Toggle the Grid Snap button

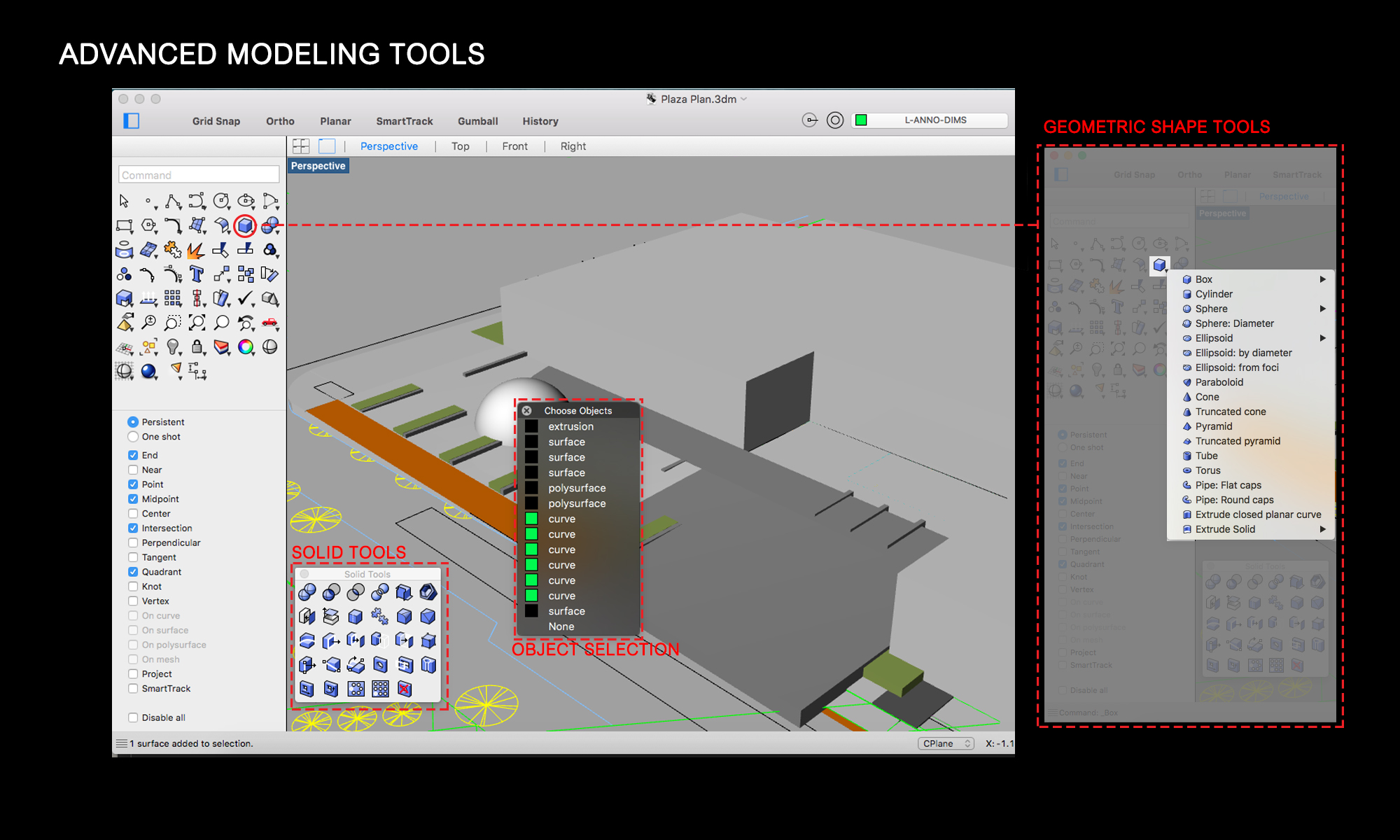pyautogui.click(x=216, y=121)
